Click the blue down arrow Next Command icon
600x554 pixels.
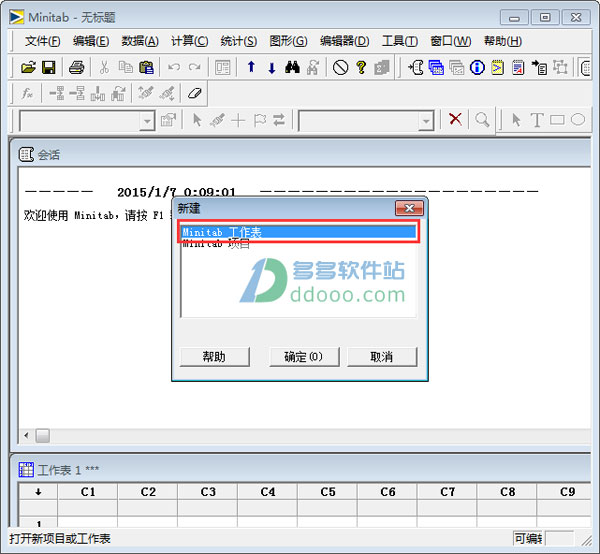click(x=272, y=68)
